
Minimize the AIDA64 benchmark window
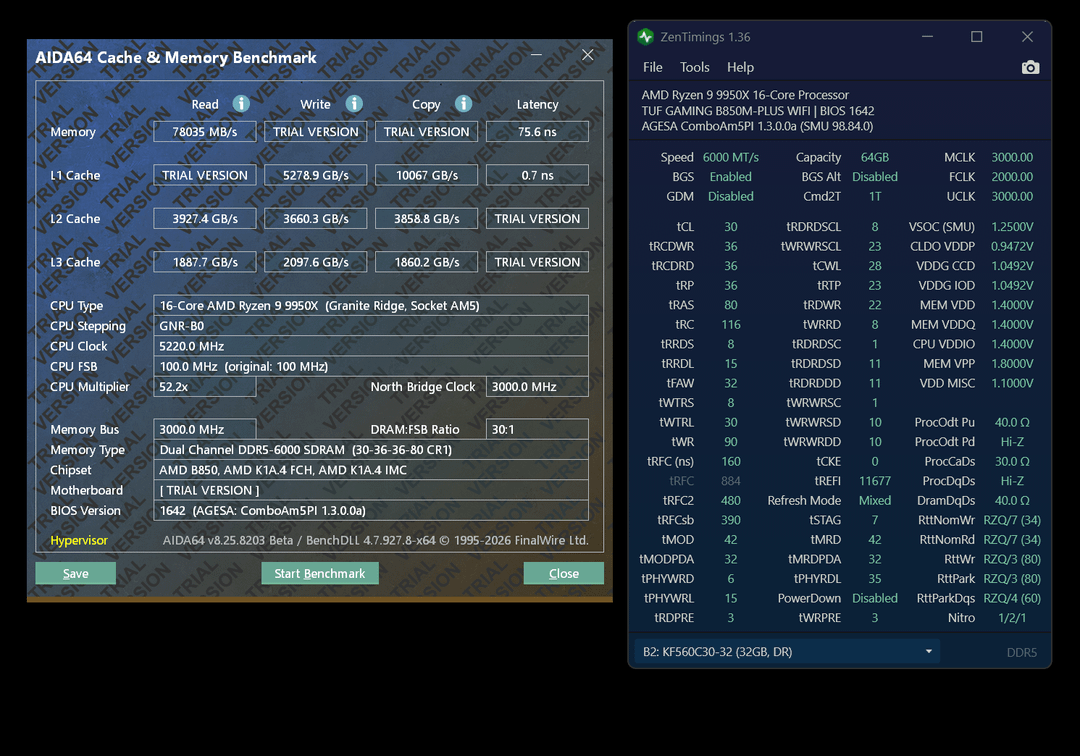537,56
